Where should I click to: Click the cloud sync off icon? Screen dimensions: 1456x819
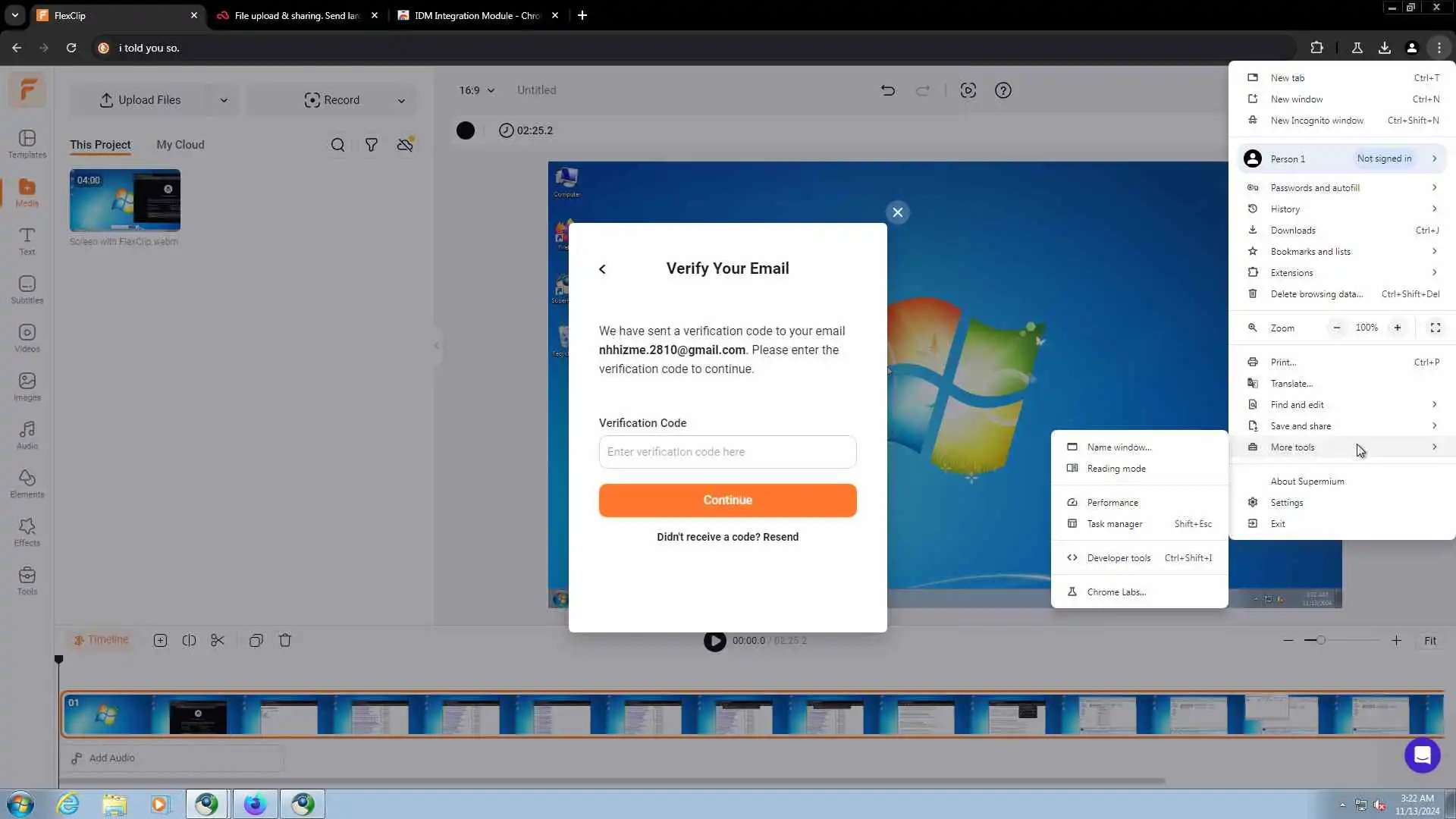tap(406, 145)
